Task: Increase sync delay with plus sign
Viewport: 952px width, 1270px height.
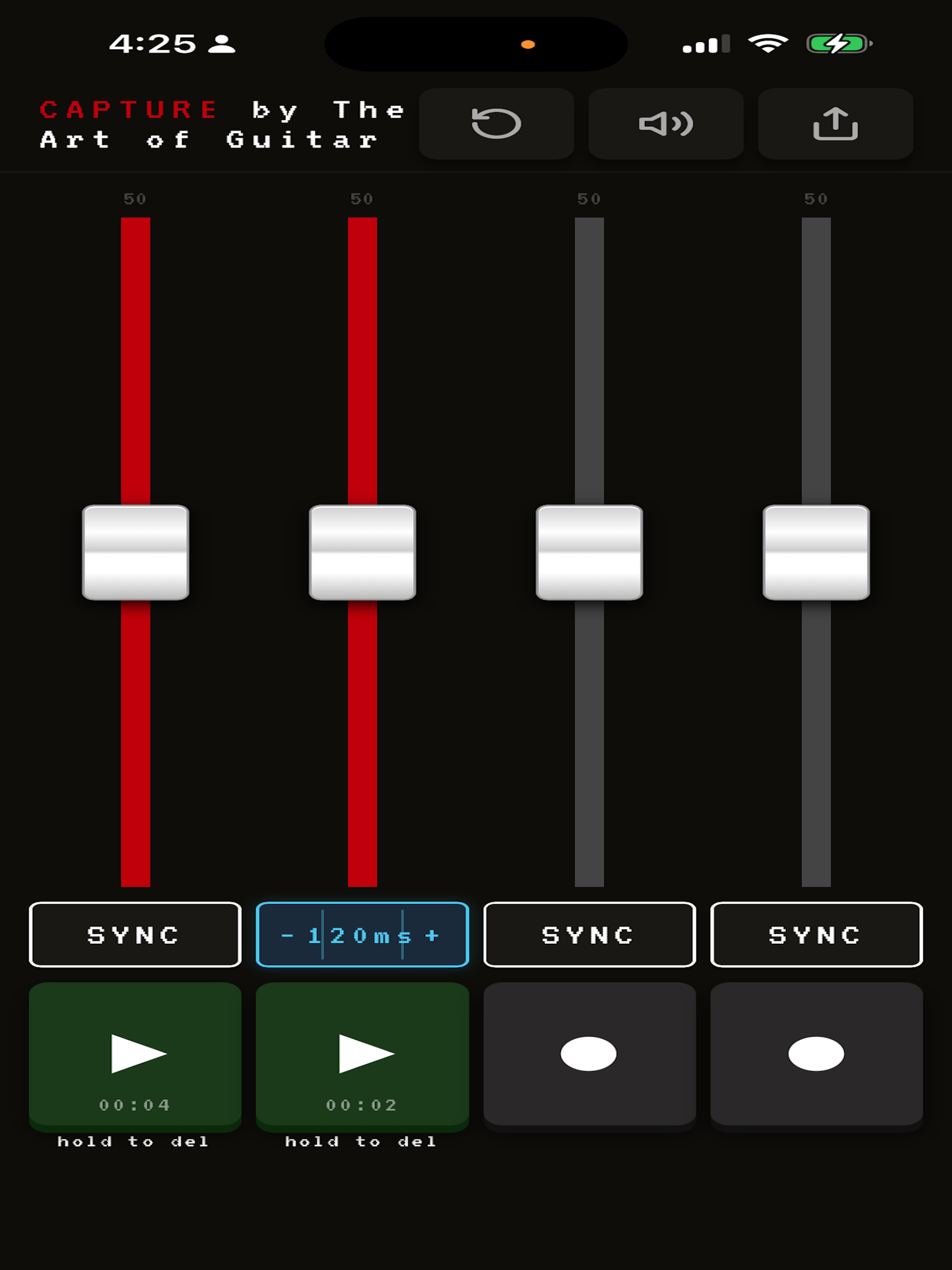Action: (432, 936)
